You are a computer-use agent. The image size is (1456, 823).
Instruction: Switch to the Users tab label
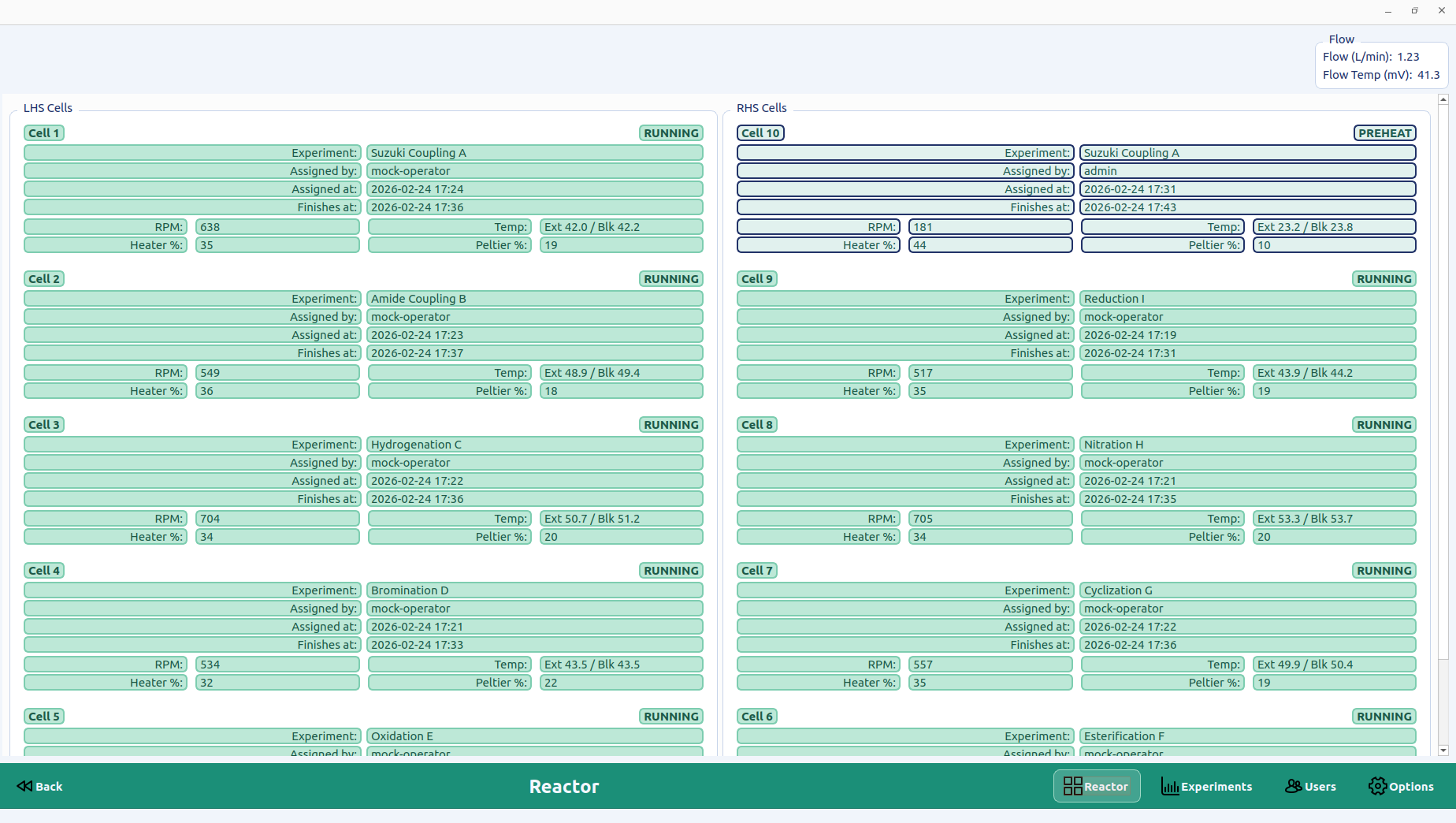tap(1320, 787)
